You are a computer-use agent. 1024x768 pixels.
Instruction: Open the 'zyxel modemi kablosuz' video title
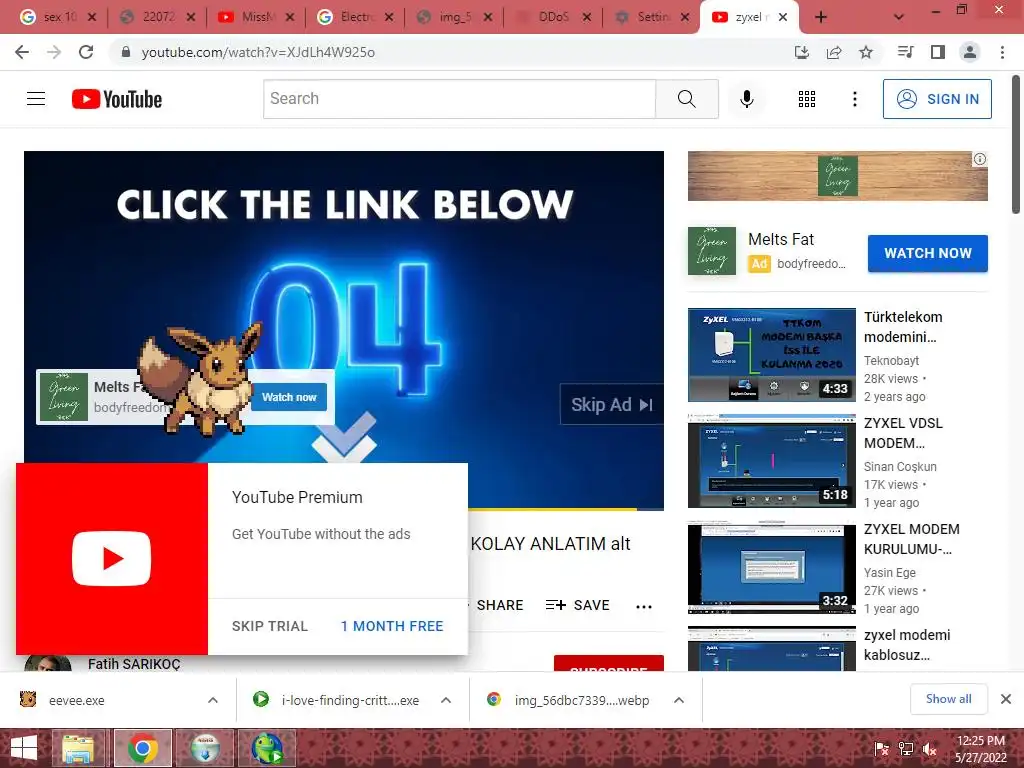906,645
